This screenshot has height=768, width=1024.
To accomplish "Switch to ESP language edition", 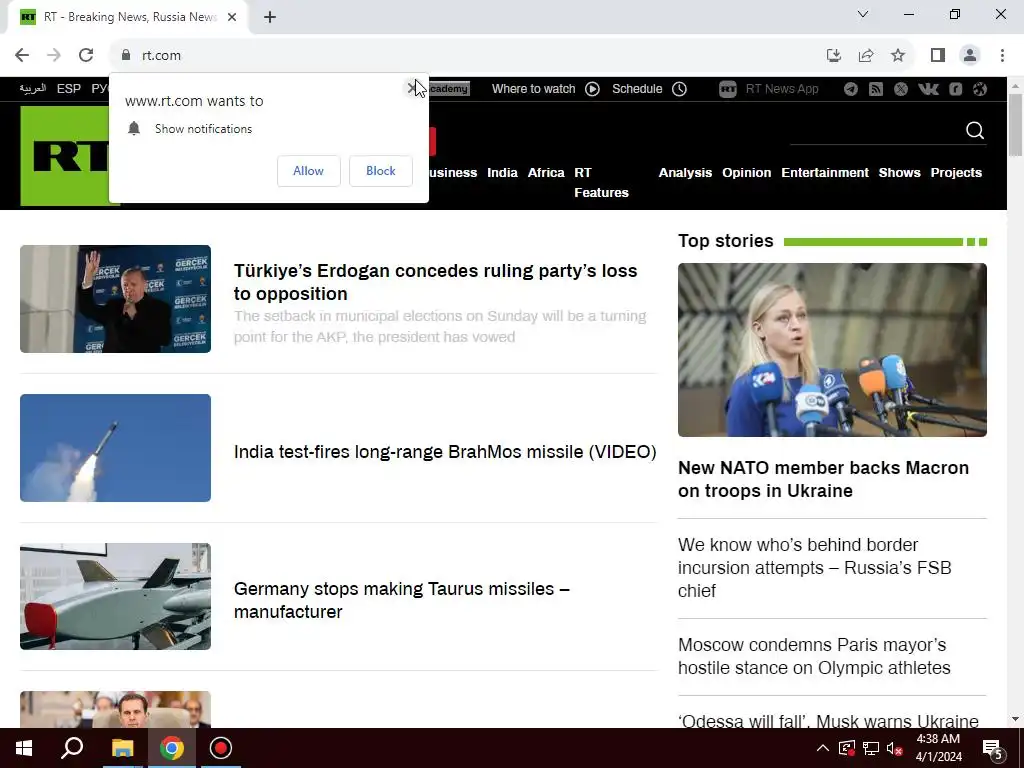I will click(x=69, y=88).
